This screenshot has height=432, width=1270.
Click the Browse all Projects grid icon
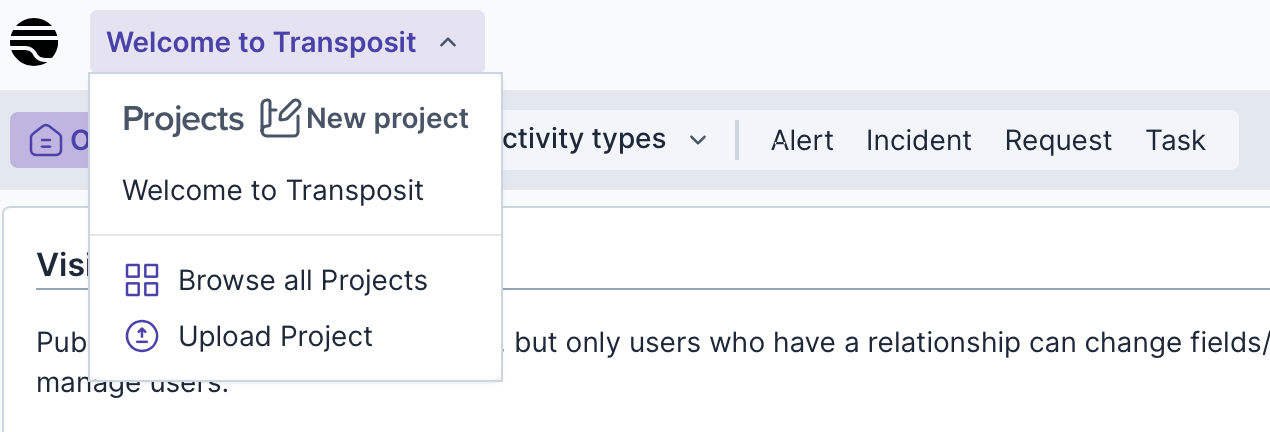142,281
